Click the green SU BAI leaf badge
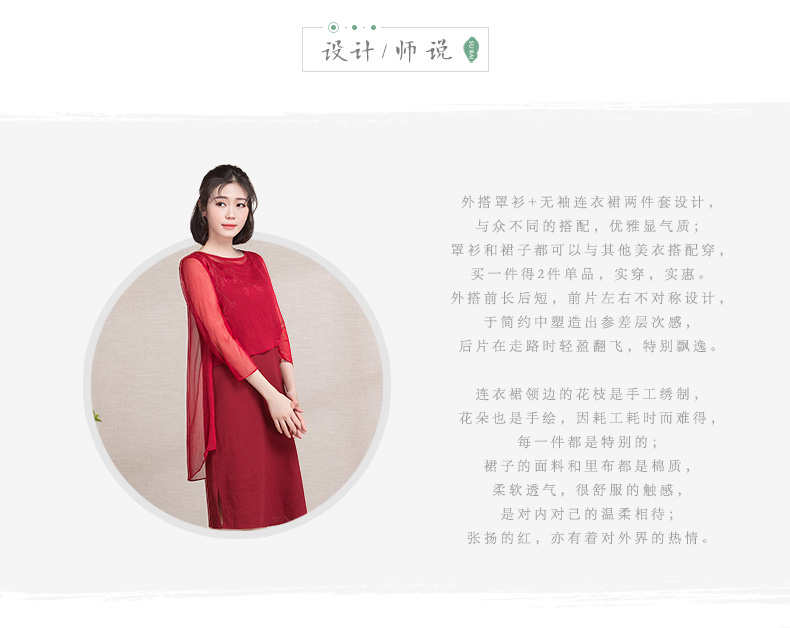 (x=471, y=49)
